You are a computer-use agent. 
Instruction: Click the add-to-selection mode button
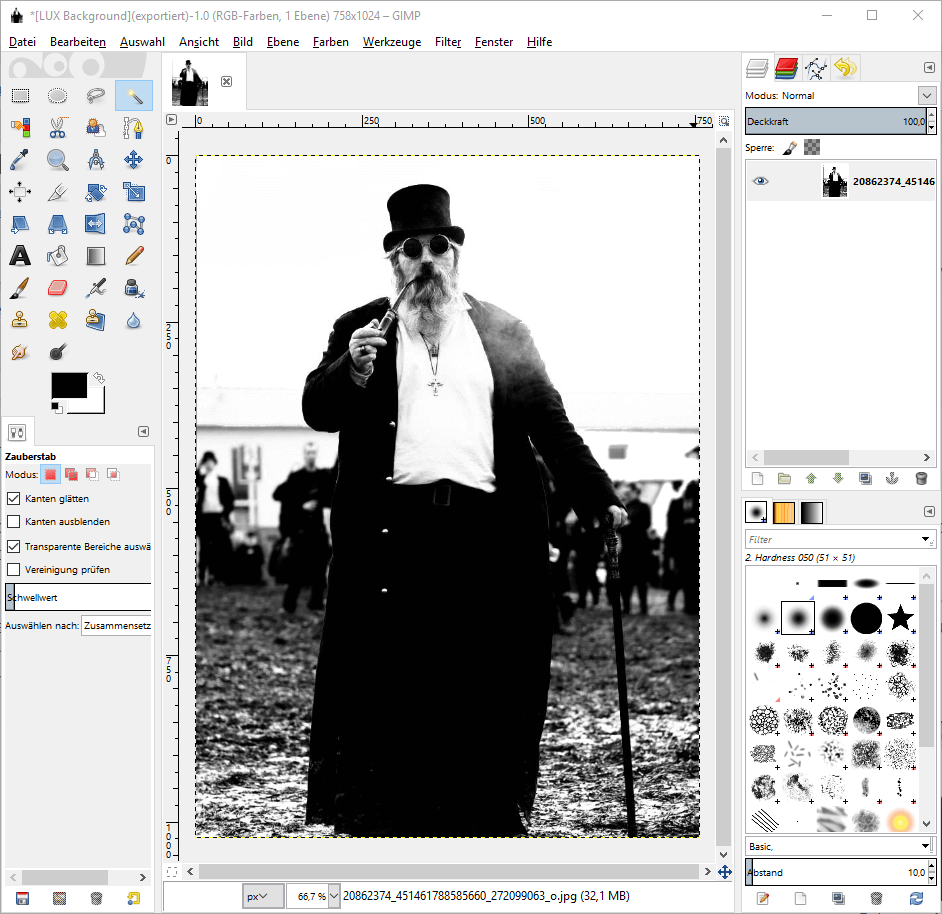point(71,474)
